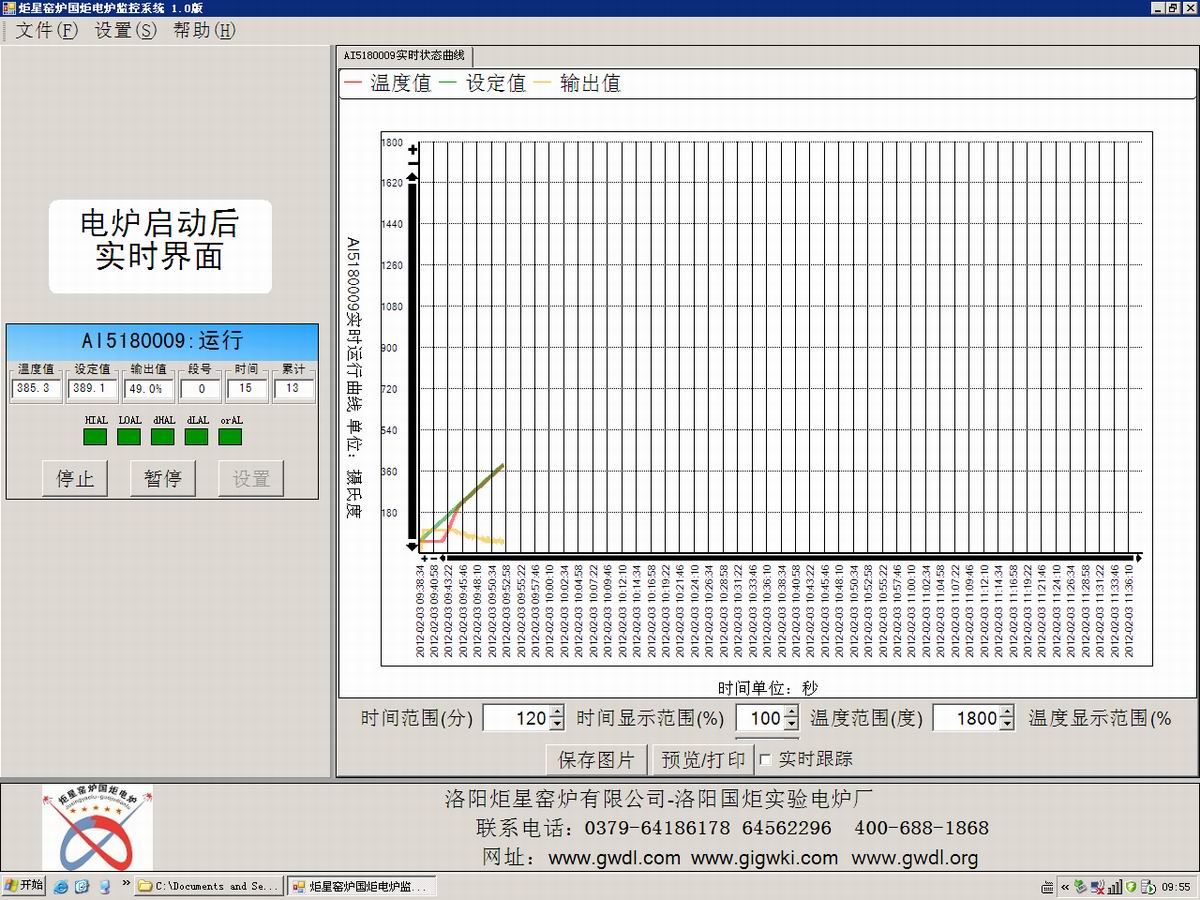Open the Windows Start button 开始
The height and width of the screenshot is (900, 1200).
24,886
